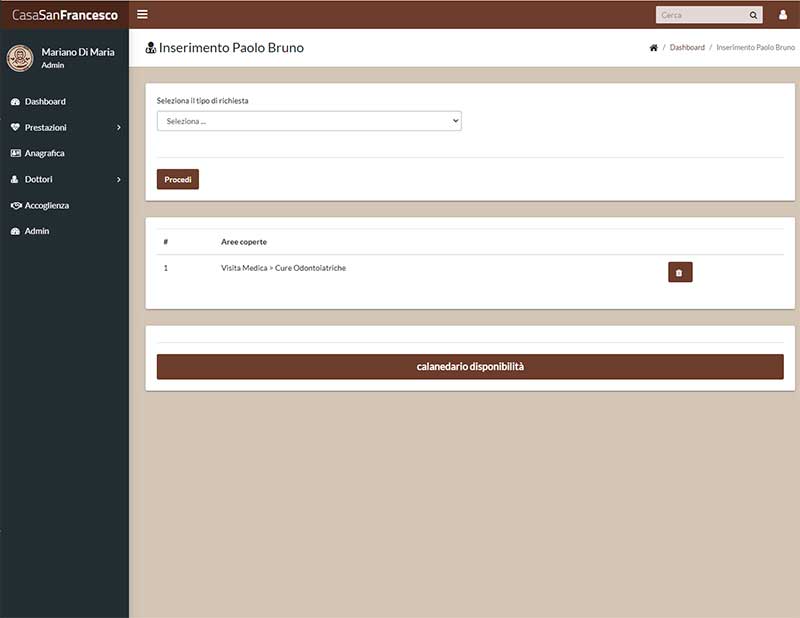Click the 'Visita Medica > Cure Odontoiatriche' text
800x618 pixels.
tap(283, 268)
